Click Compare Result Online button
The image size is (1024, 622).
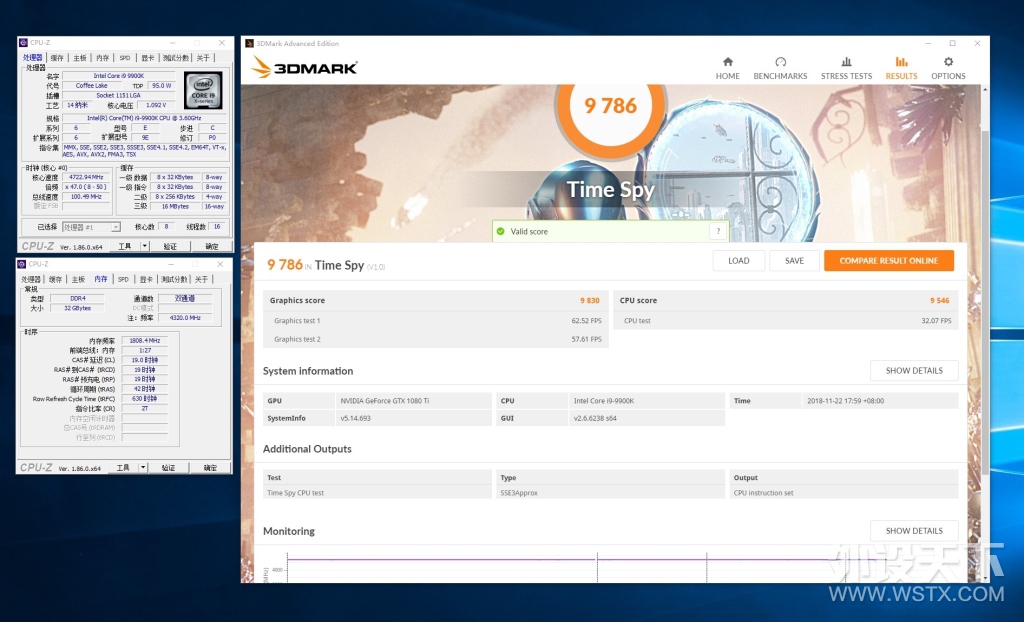[x=889, y=261]
